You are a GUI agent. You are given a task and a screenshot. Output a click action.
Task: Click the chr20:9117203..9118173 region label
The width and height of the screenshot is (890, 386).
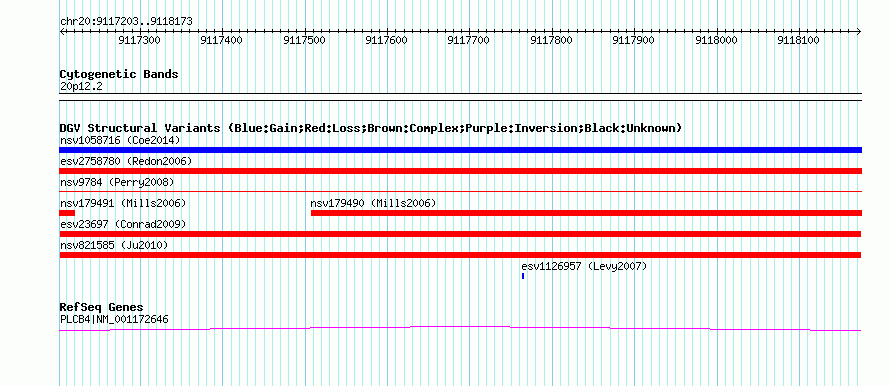click(126, 22)
